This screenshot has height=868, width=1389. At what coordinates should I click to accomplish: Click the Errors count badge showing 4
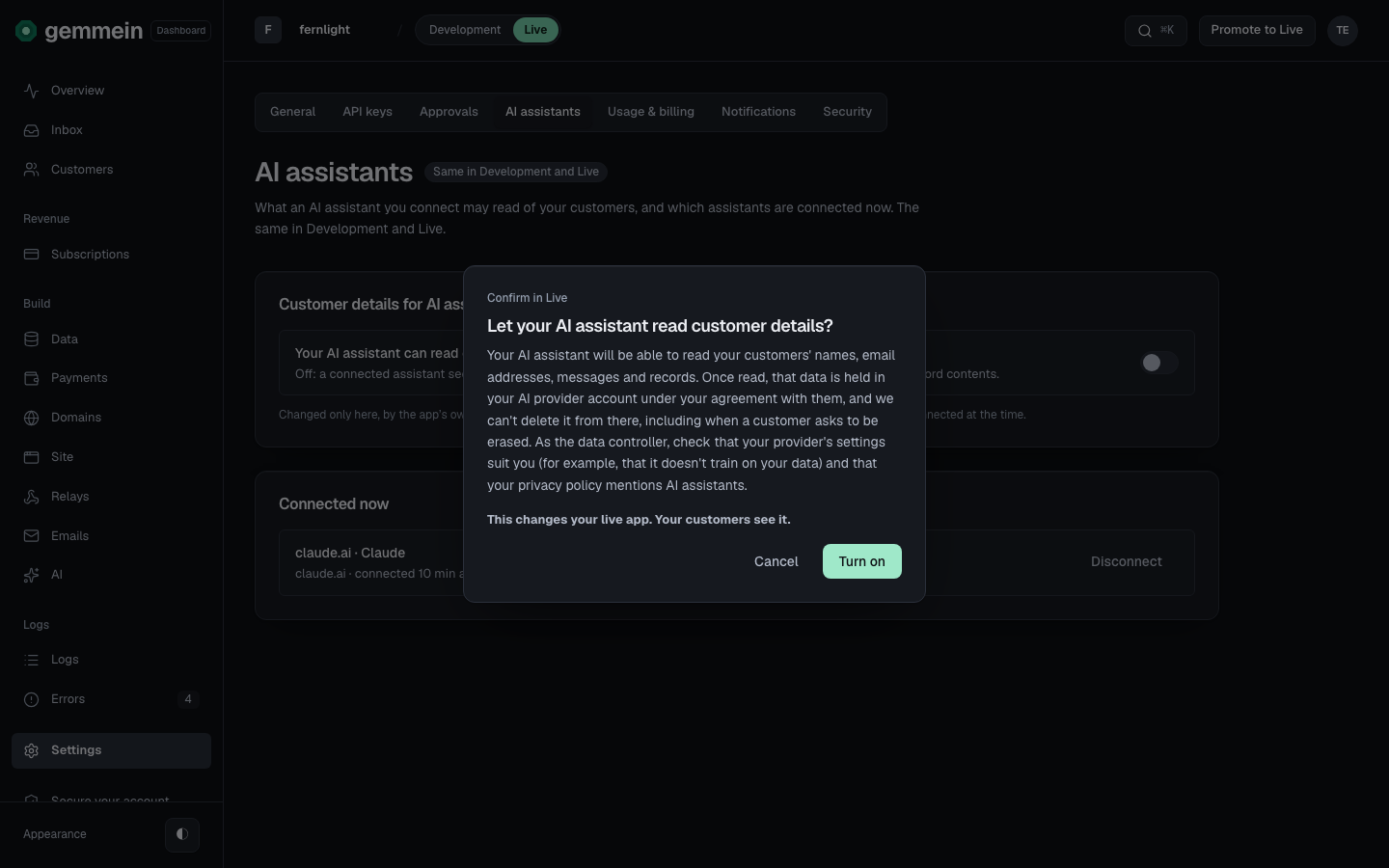188,699
